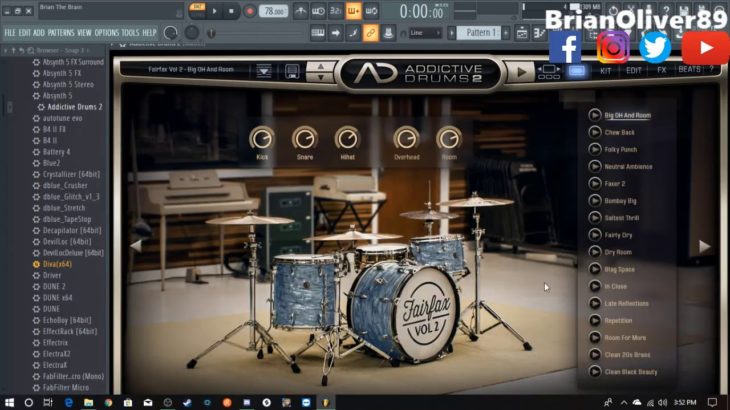The height and width of the screenshot is (410, 730).
Task: Open File Explorer from the taskbar
Action: [88, 402]
